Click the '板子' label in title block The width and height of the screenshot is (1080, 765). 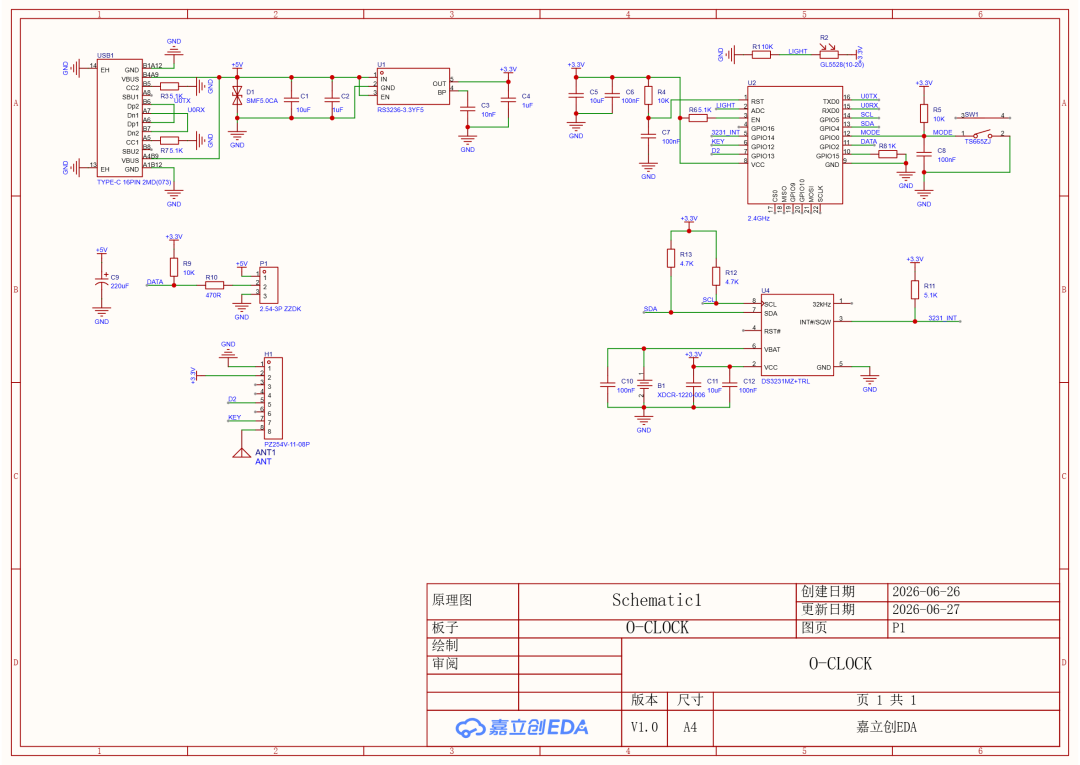coord(445,627)
